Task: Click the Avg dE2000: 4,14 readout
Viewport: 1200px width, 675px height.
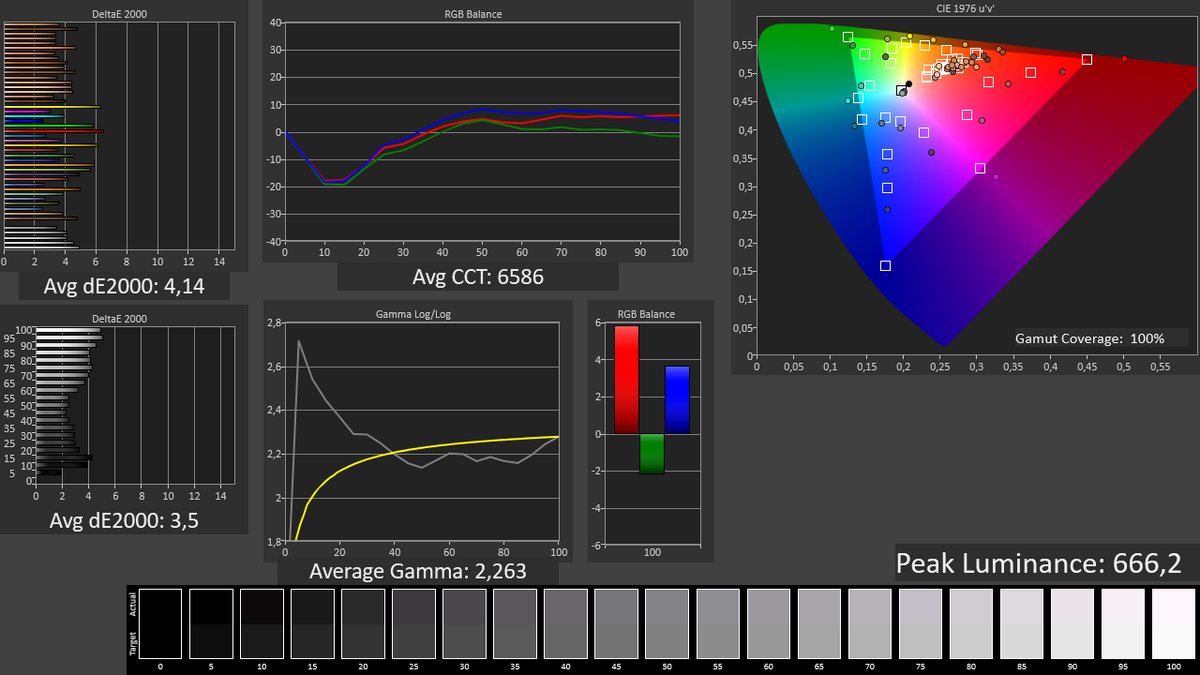Action: coord(124,286)
